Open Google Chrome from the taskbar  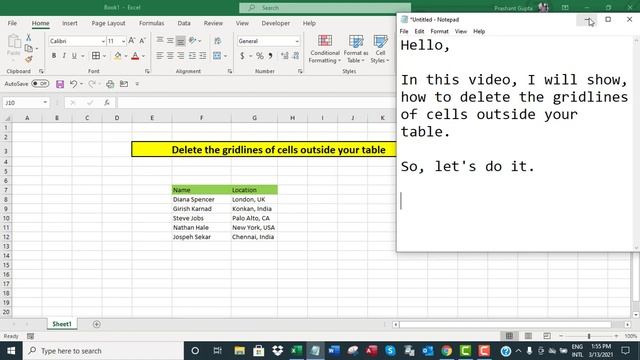tap(447, 351)
